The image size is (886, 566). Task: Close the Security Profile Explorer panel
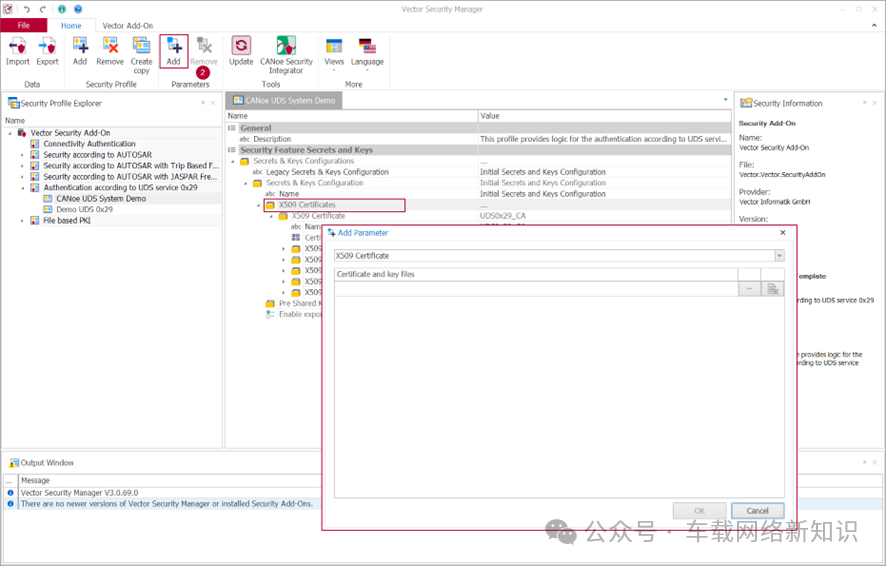(x=213, y=103)
